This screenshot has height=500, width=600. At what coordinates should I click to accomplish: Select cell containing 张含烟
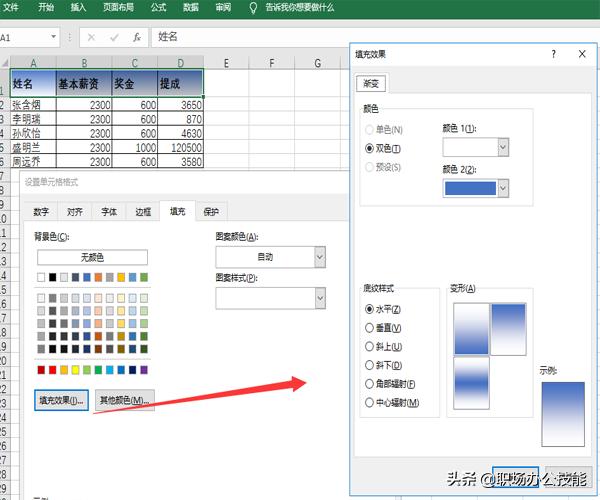(33, 104)
